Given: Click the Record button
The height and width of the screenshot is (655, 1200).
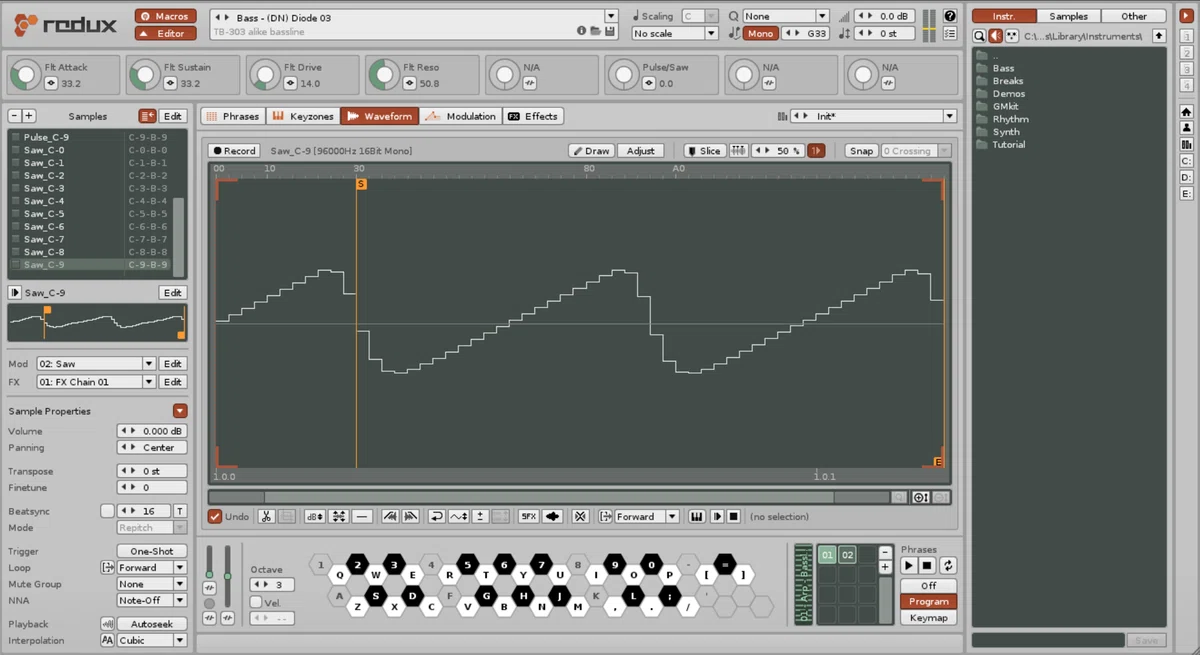Looking at the screenshot, I should tap(234, 151).
